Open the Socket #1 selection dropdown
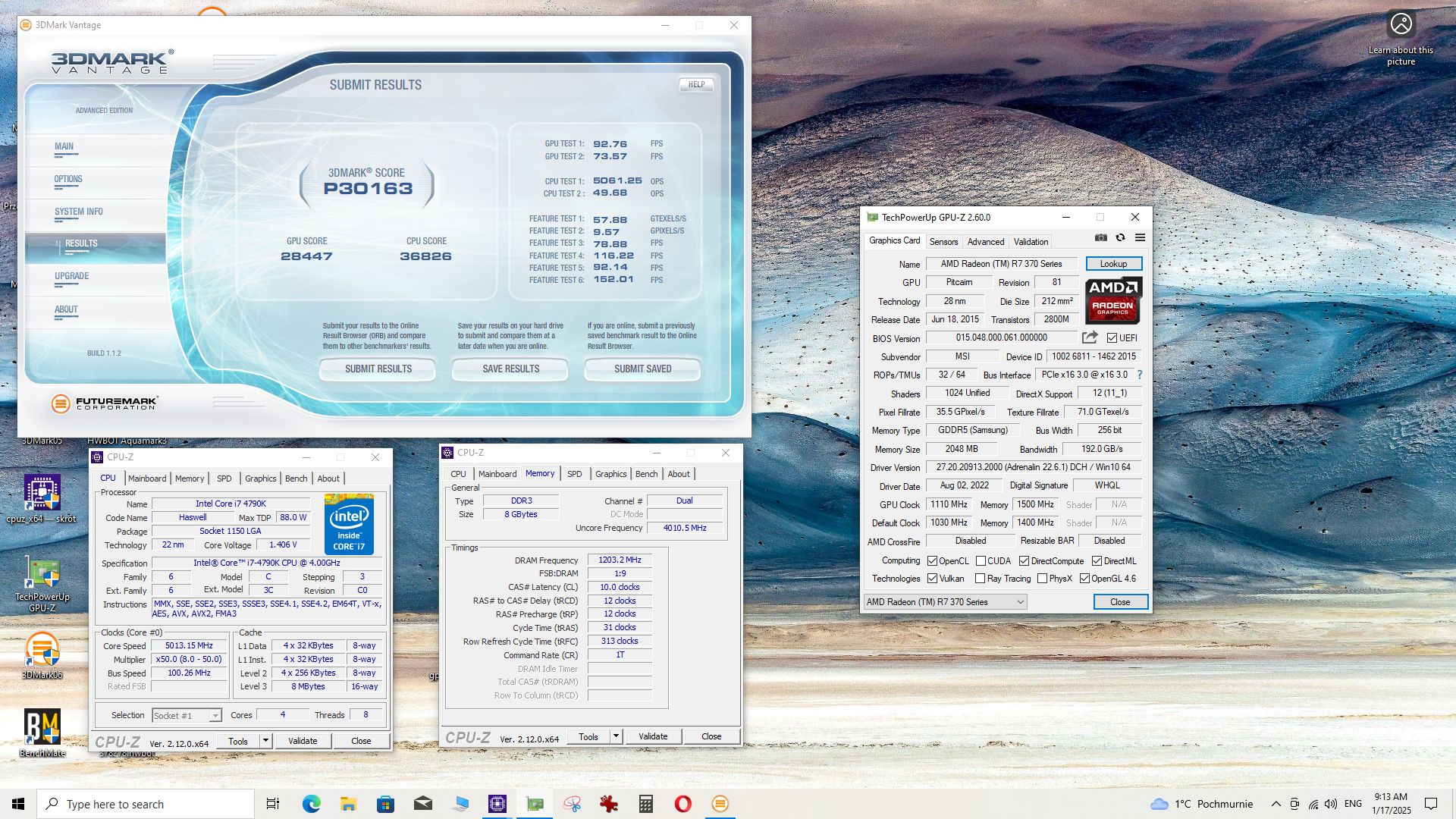This screenshot has width=1456, height=819. pos(187,715)
